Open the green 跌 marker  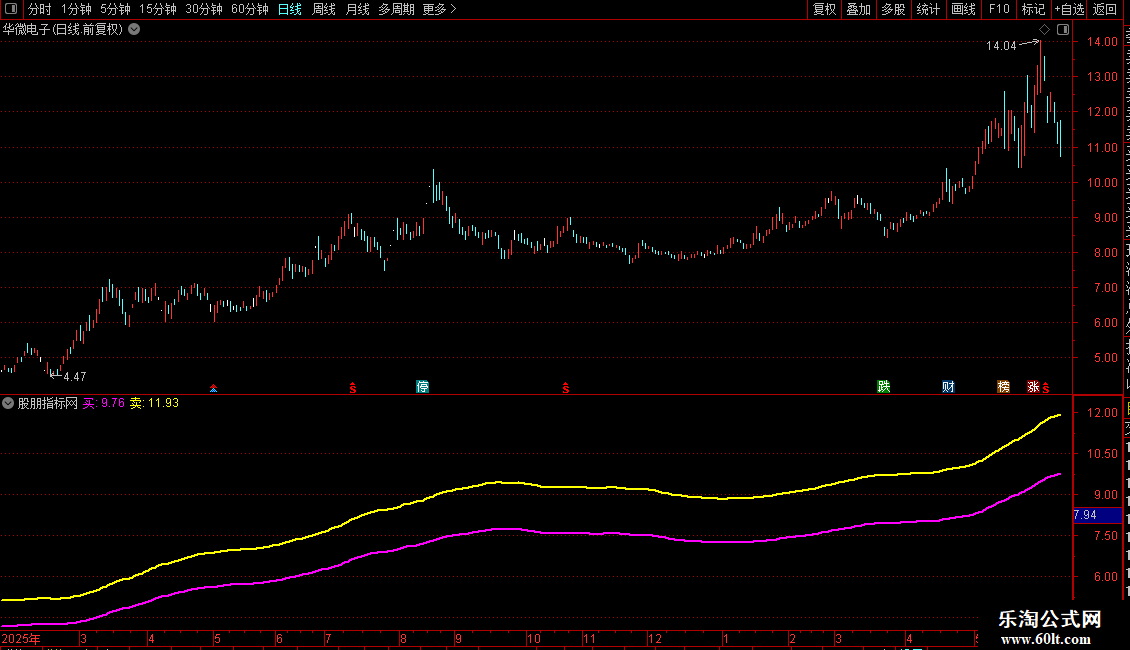tap(884, 387)
